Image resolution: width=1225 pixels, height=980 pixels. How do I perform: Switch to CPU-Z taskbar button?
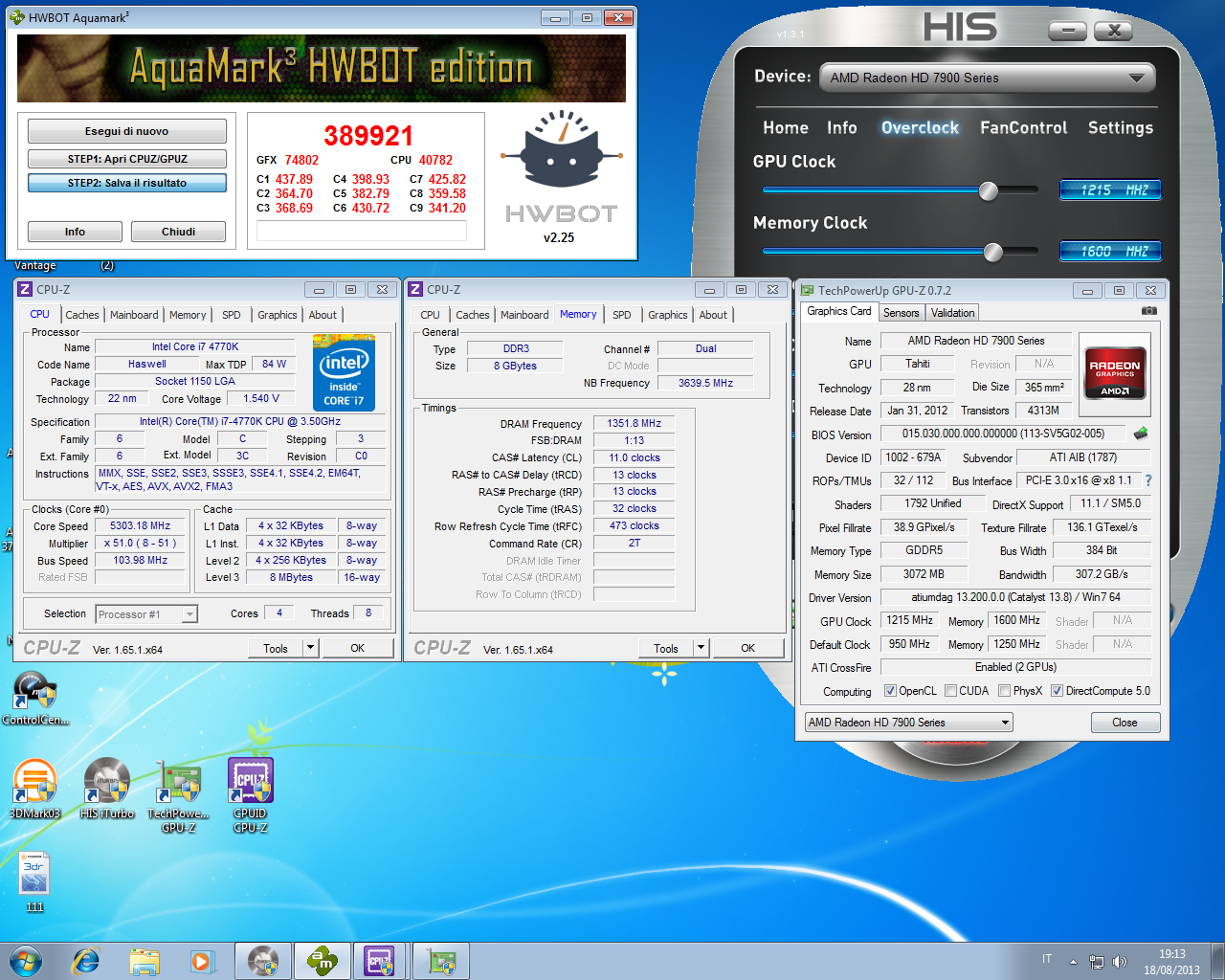[x=380, y=961]
